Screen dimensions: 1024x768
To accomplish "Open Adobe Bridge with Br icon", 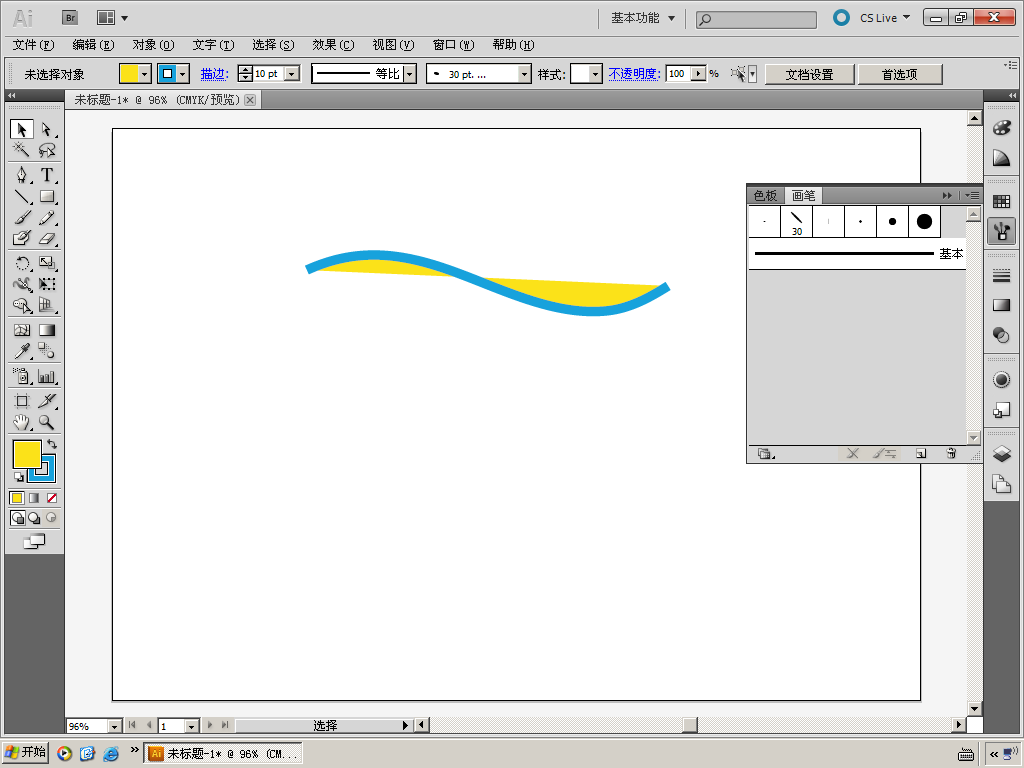I will [70, 18].
